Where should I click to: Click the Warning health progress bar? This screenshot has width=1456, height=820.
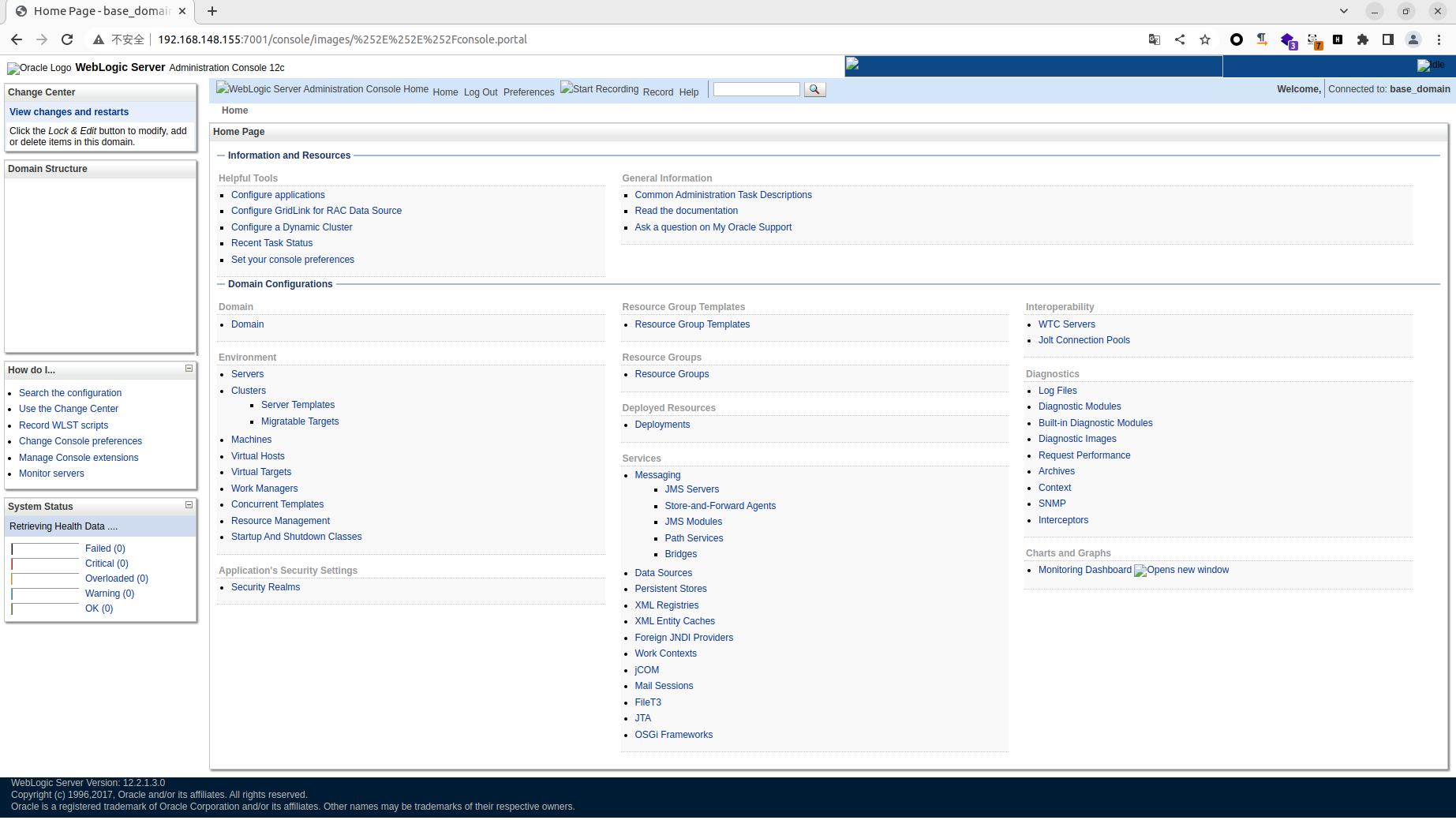(45, 593)
